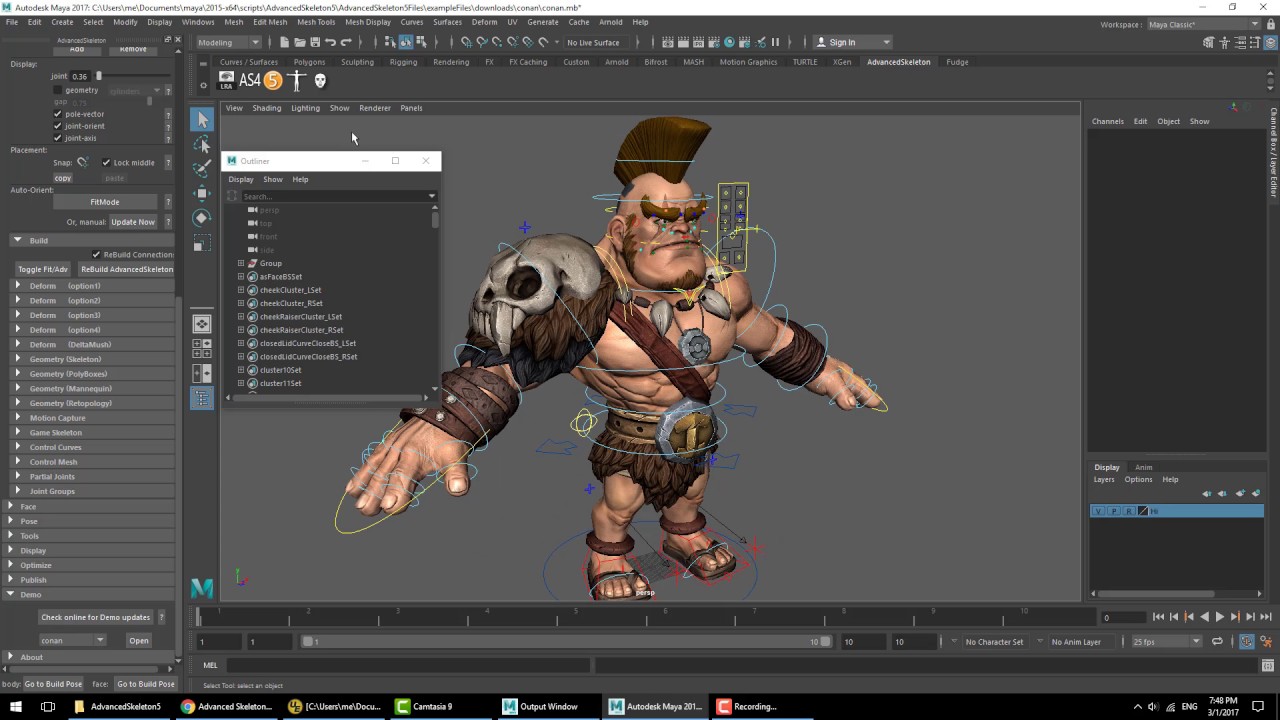Click the Toggle Fit/Adv button
The height and width of the screenshot is (720, 1280).
tap(43, 269)
